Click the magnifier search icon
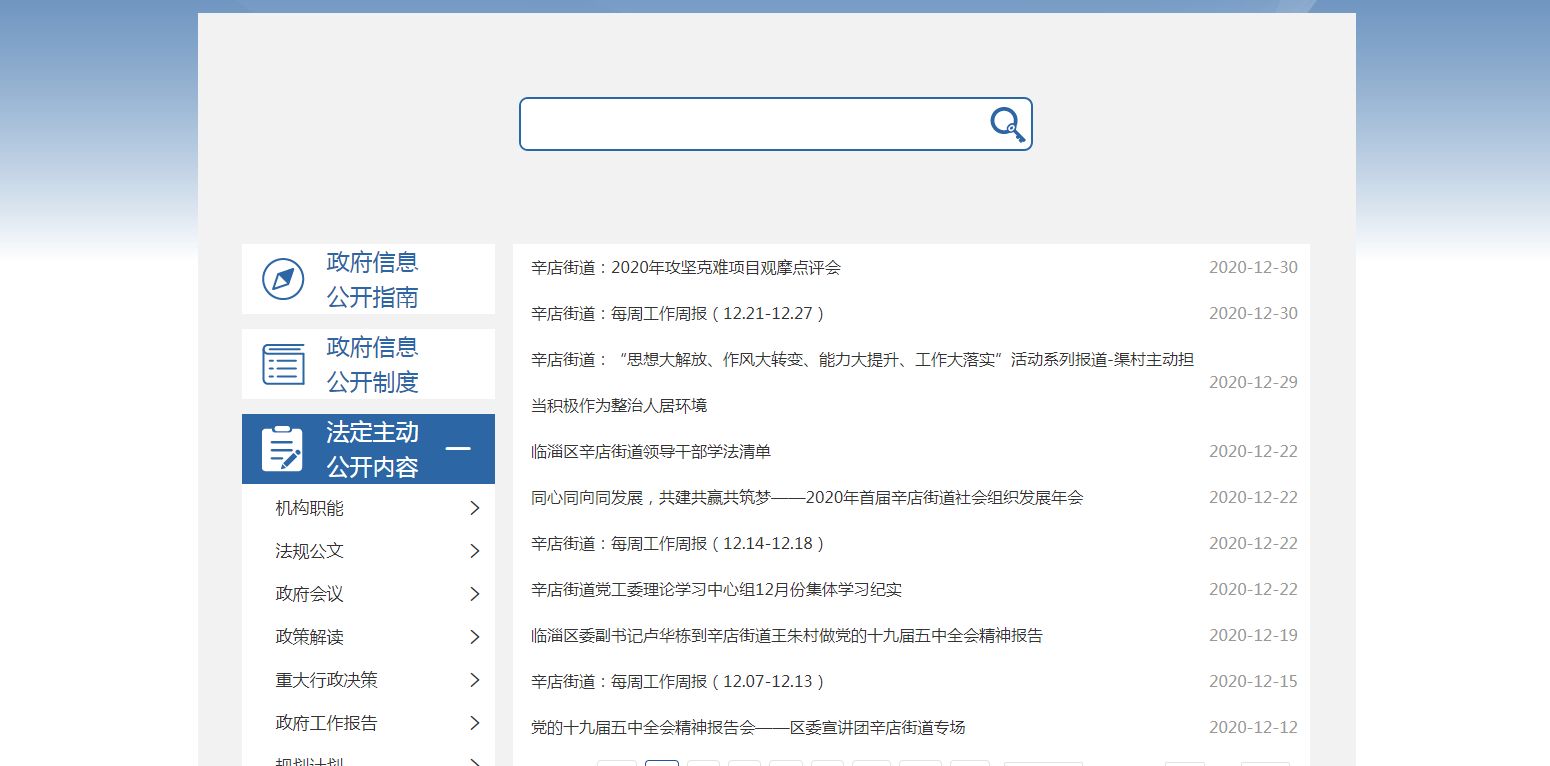The image size is (1550, 766). coord(1007,125)
